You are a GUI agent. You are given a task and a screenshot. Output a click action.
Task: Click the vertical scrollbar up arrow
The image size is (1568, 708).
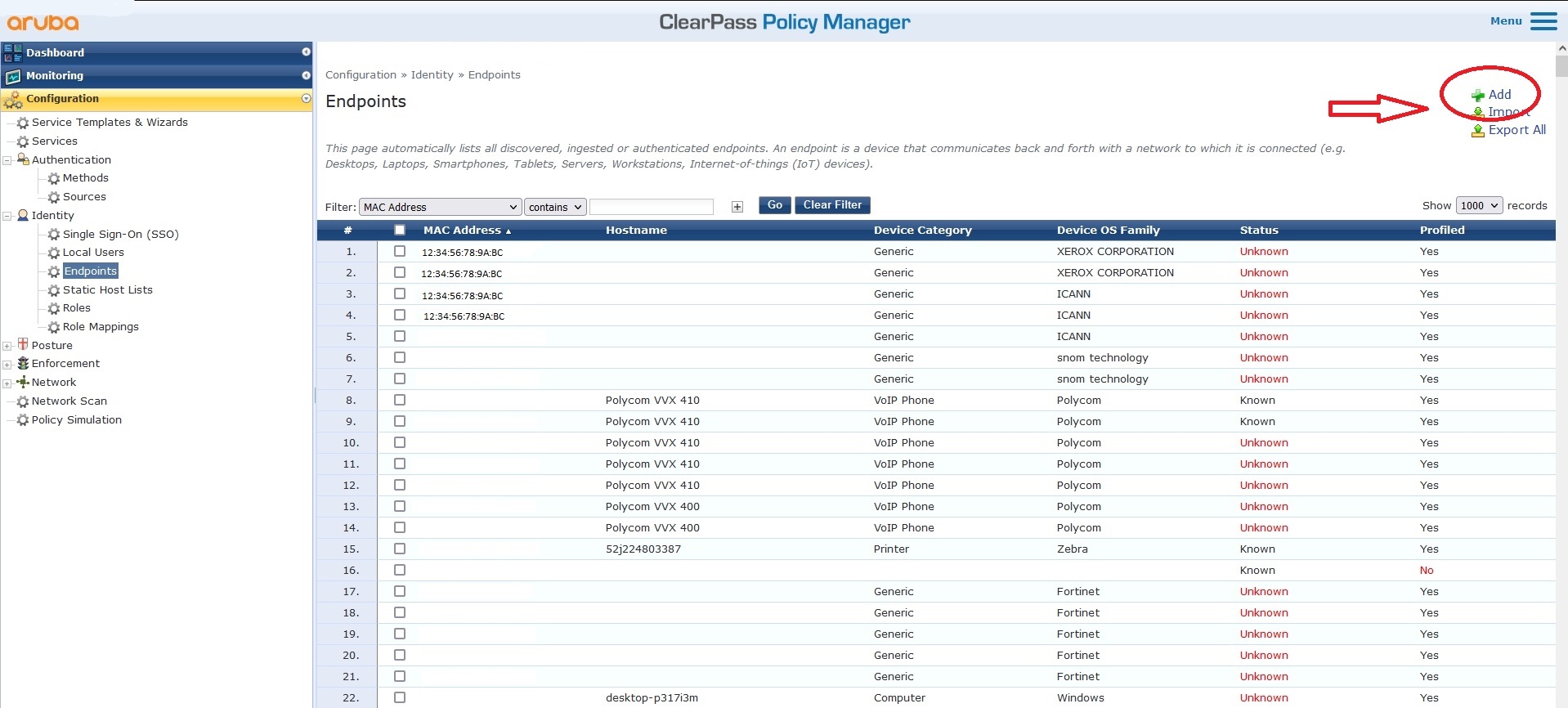(x=1561, y=49)
